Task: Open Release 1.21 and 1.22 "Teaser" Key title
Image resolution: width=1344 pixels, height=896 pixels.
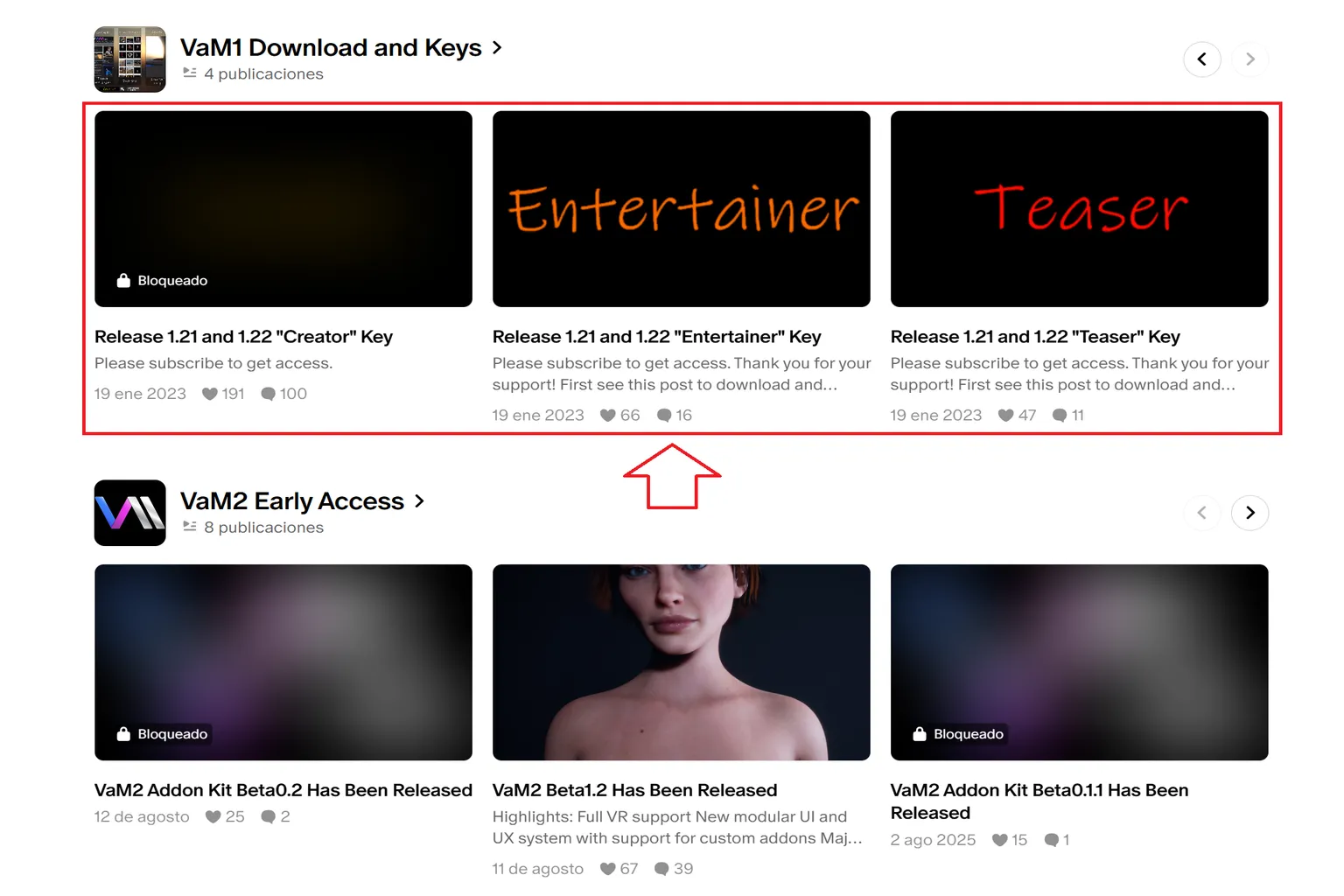Action: pos(1035,337)
